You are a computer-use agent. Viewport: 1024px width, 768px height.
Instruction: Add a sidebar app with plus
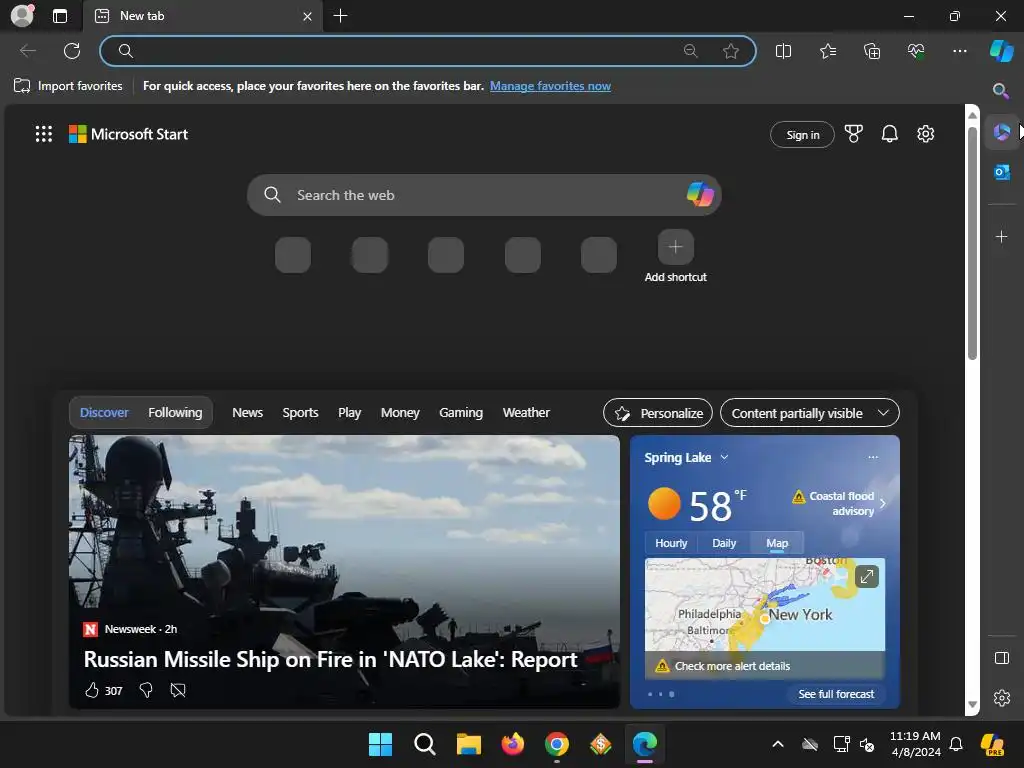click(x=1001, y=236)
